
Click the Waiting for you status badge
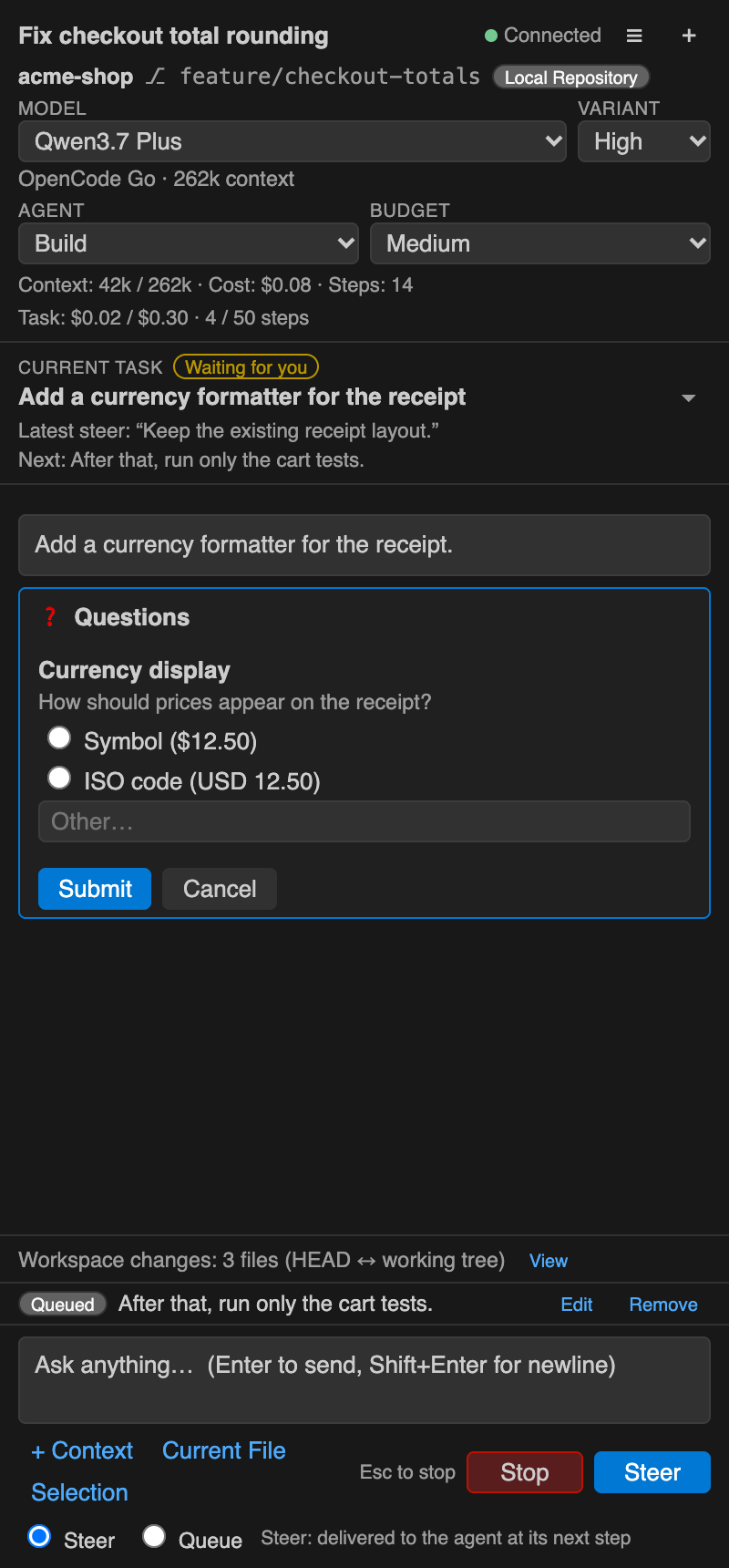click(246, 367)
